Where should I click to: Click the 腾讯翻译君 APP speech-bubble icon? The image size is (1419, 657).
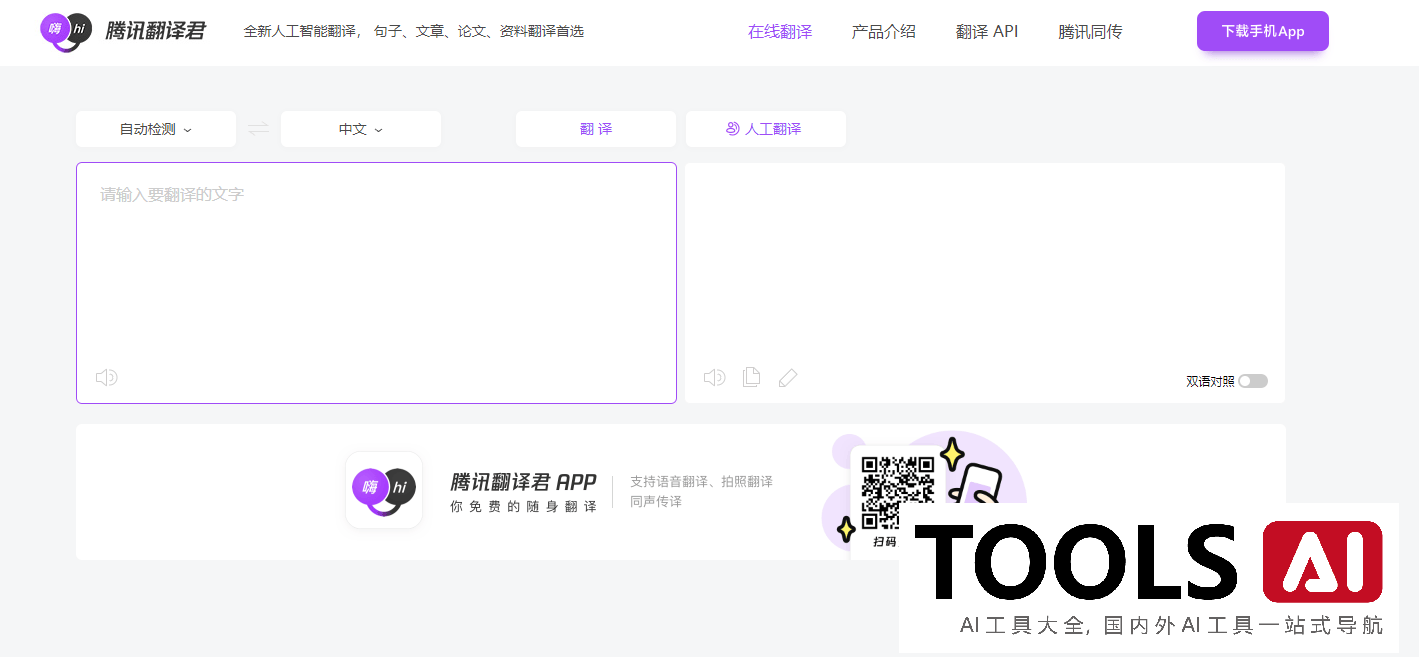[x=383, y=490]
